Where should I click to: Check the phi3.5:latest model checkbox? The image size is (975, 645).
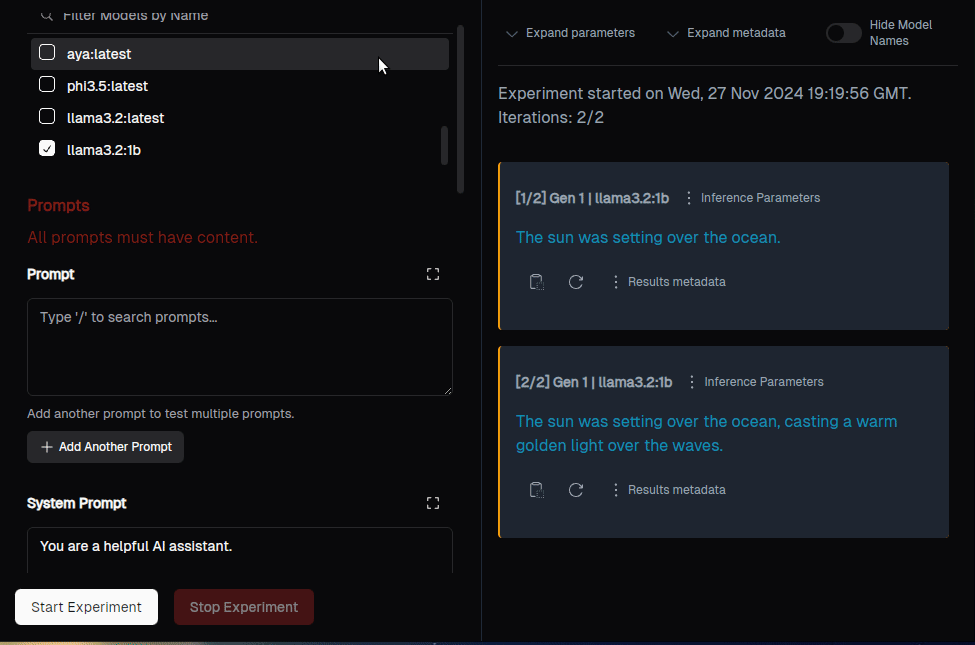pos(47,84)
